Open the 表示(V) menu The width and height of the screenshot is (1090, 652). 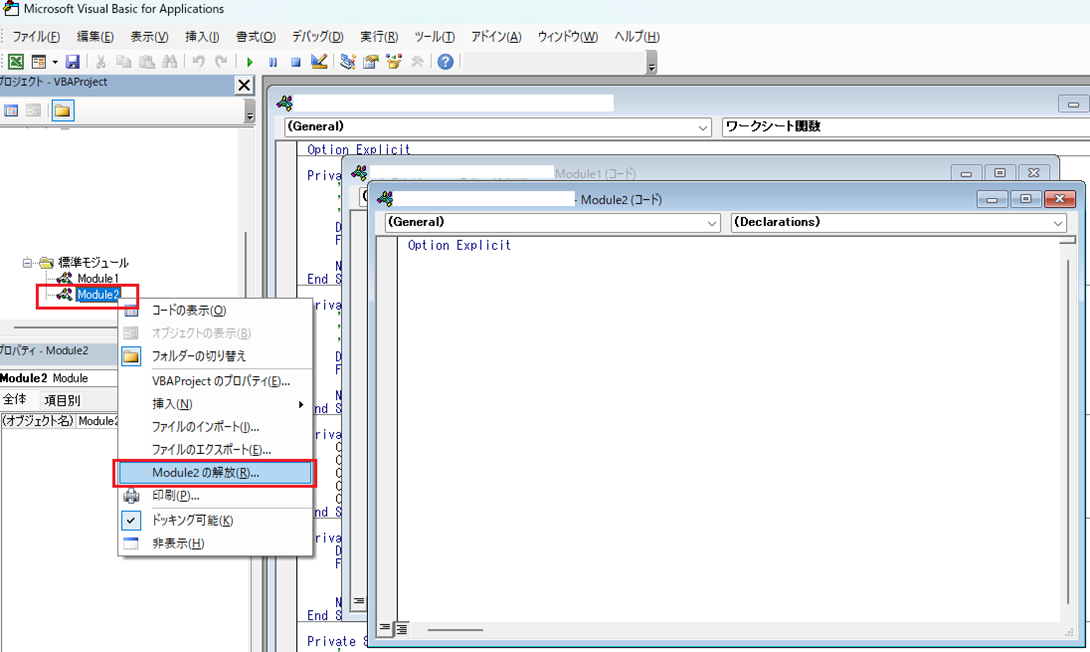tap(149, 37)
